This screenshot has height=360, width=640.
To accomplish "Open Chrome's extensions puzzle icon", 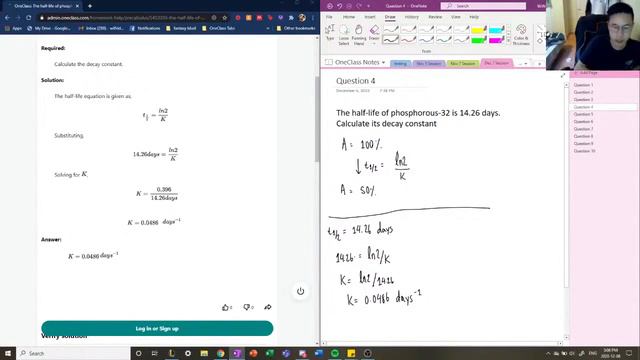I will pyautogui.click(x=291, y=18).
